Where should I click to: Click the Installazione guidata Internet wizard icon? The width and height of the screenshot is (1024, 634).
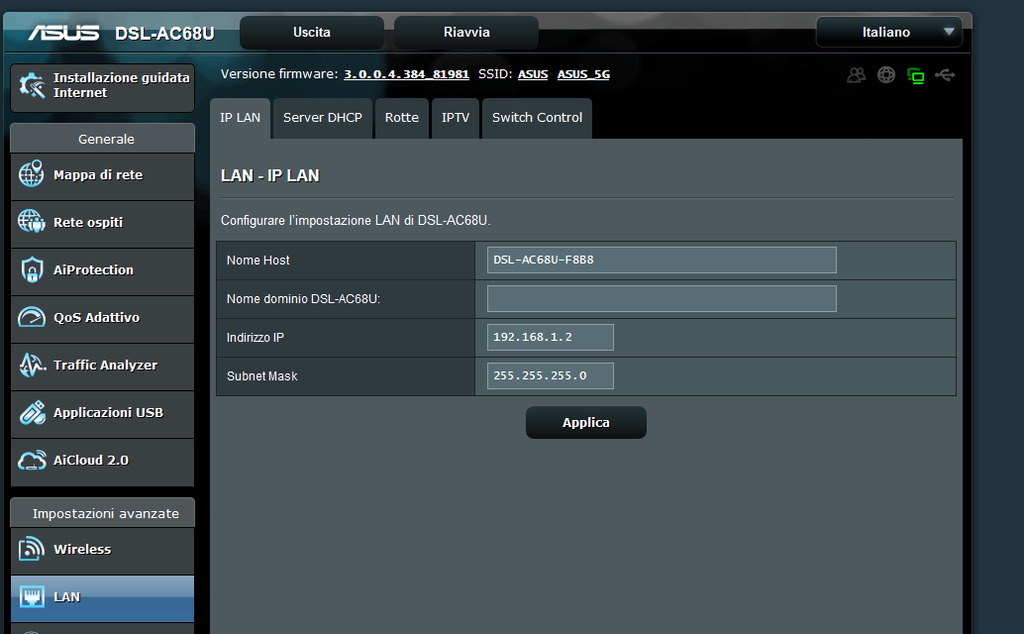tap(32, 86)
